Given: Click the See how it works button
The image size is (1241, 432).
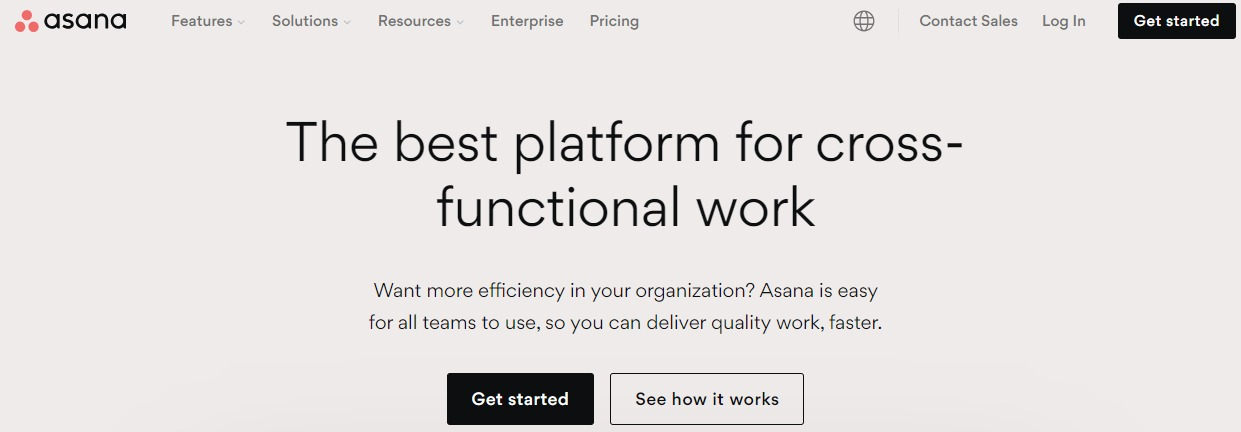Looking at the screenshot, I should (707, 399).
